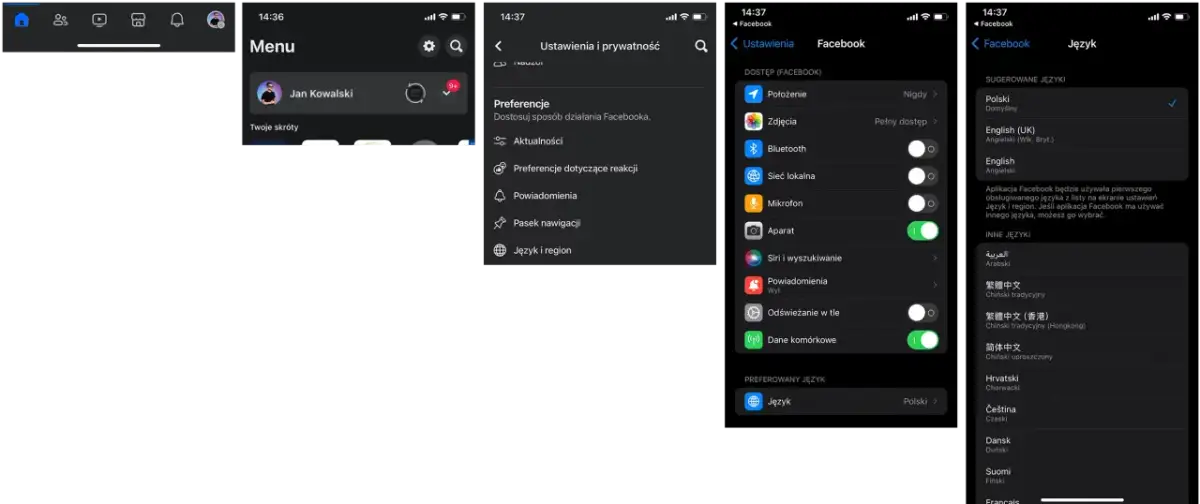The width and height of the screenshot is (1200, 504).
Task: Enable the Mikrofon switch
Action: click(x=922, y=203)
